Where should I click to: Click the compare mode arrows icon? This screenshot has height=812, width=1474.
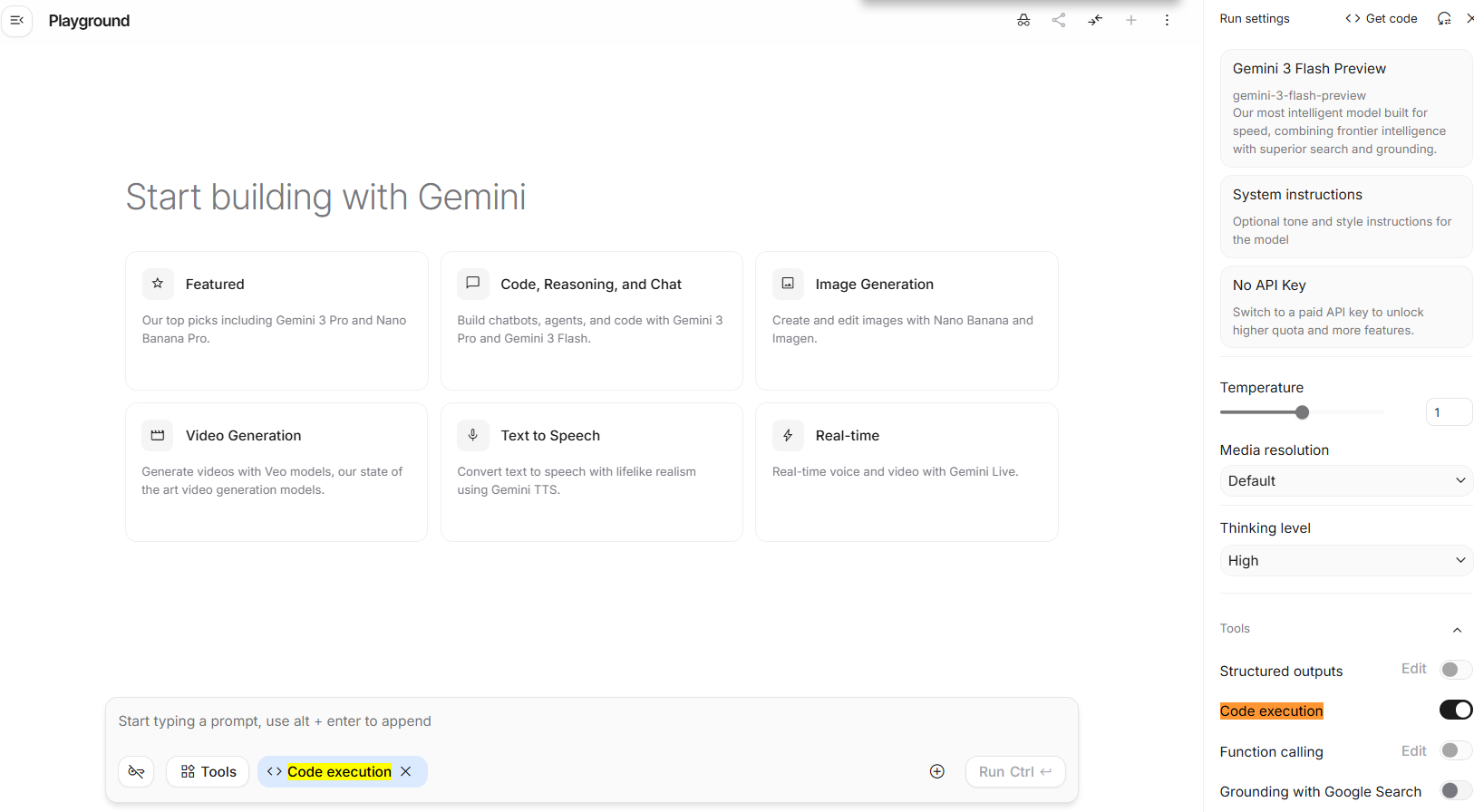[x=1095, y=20]
